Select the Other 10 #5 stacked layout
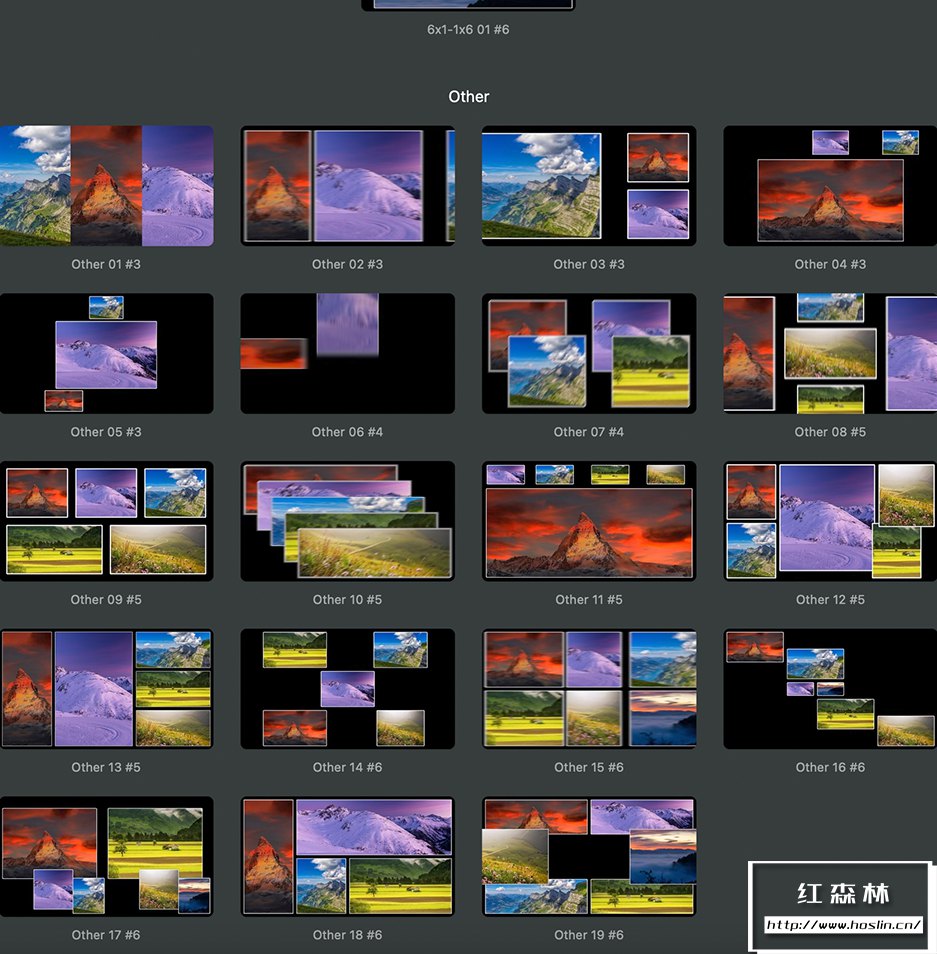This screenshot has height=954, width=937. pos(347,521)
